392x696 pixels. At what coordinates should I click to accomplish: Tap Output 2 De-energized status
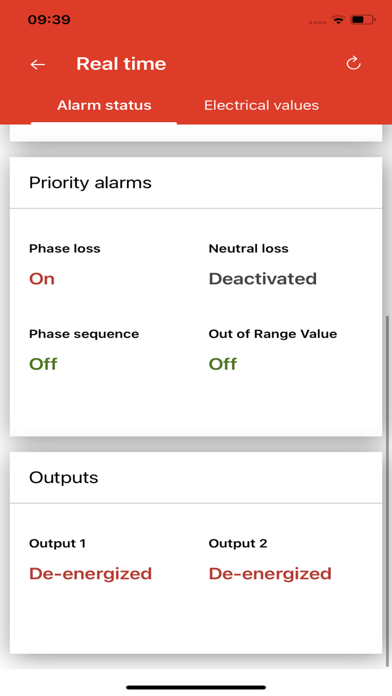pyautogui.click(x=270, y=573)
